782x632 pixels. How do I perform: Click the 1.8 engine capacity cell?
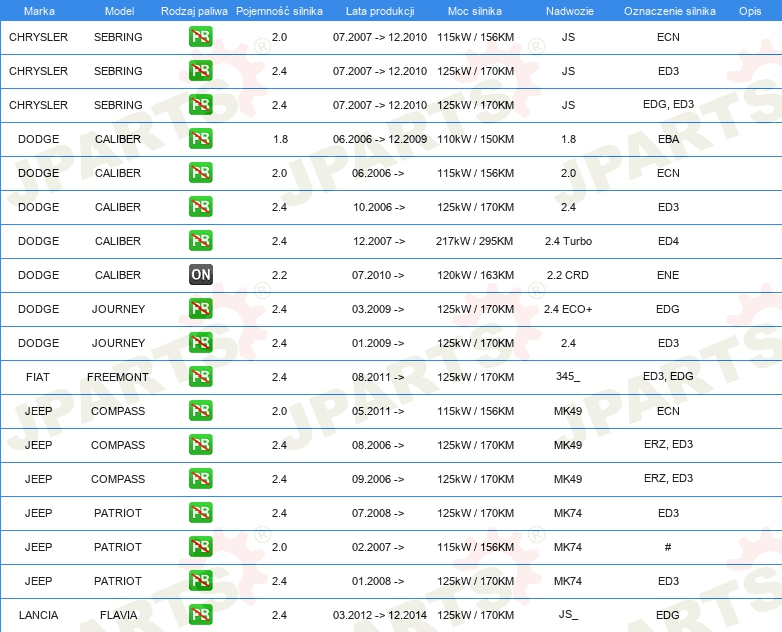pos(281,139)
